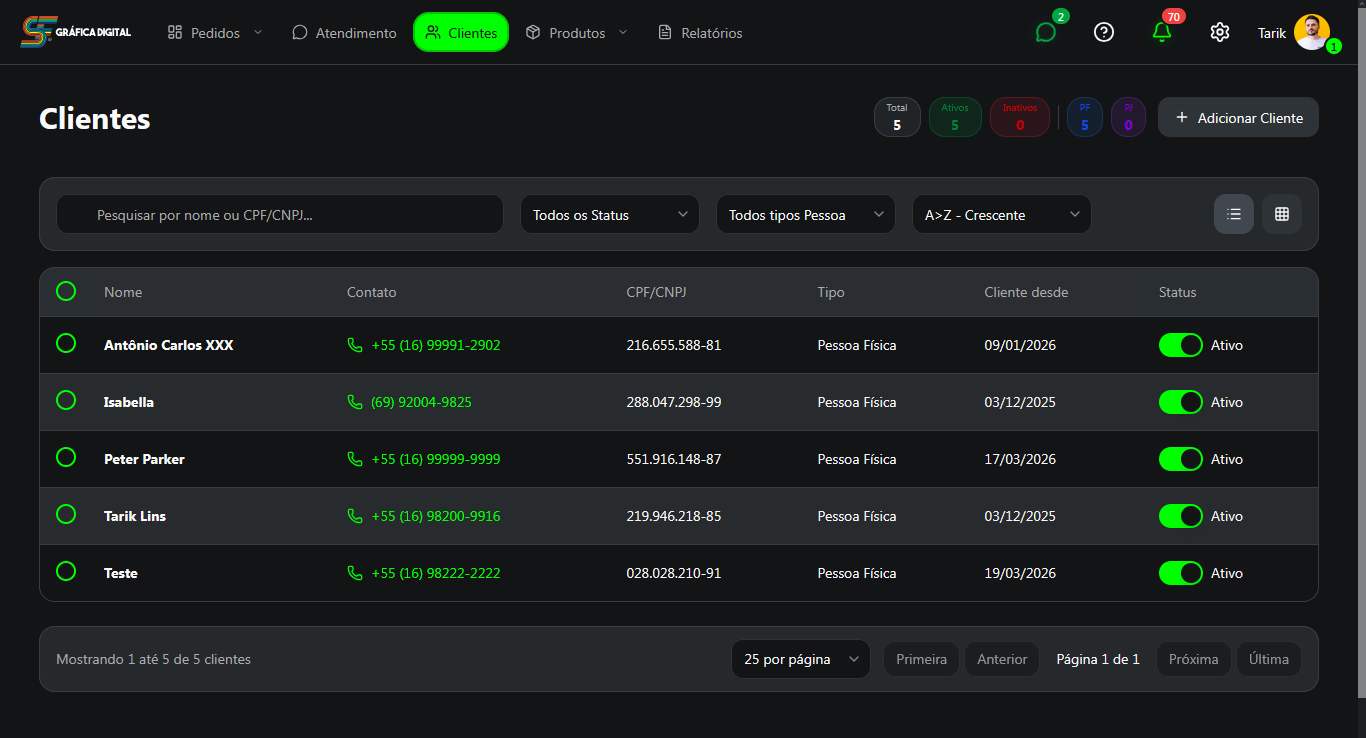Open the settings gear icon
Screen dimensions: 1366x738
click(x=1219, y=32)
